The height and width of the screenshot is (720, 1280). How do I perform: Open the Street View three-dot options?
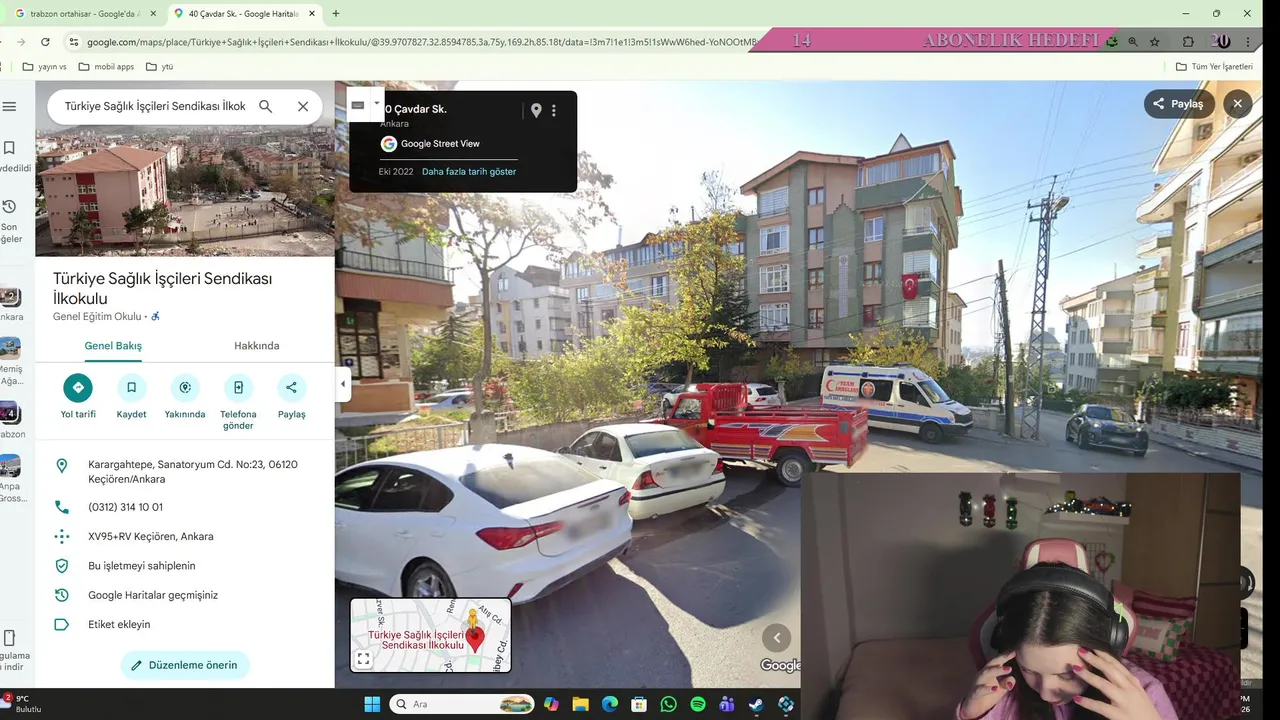pos(555,111)
